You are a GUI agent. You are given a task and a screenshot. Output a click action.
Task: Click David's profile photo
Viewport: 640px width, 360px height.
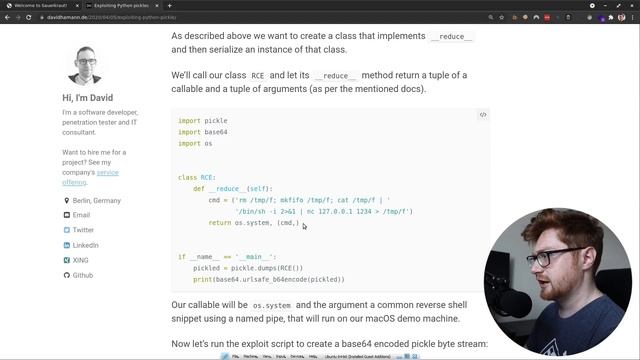85,65
